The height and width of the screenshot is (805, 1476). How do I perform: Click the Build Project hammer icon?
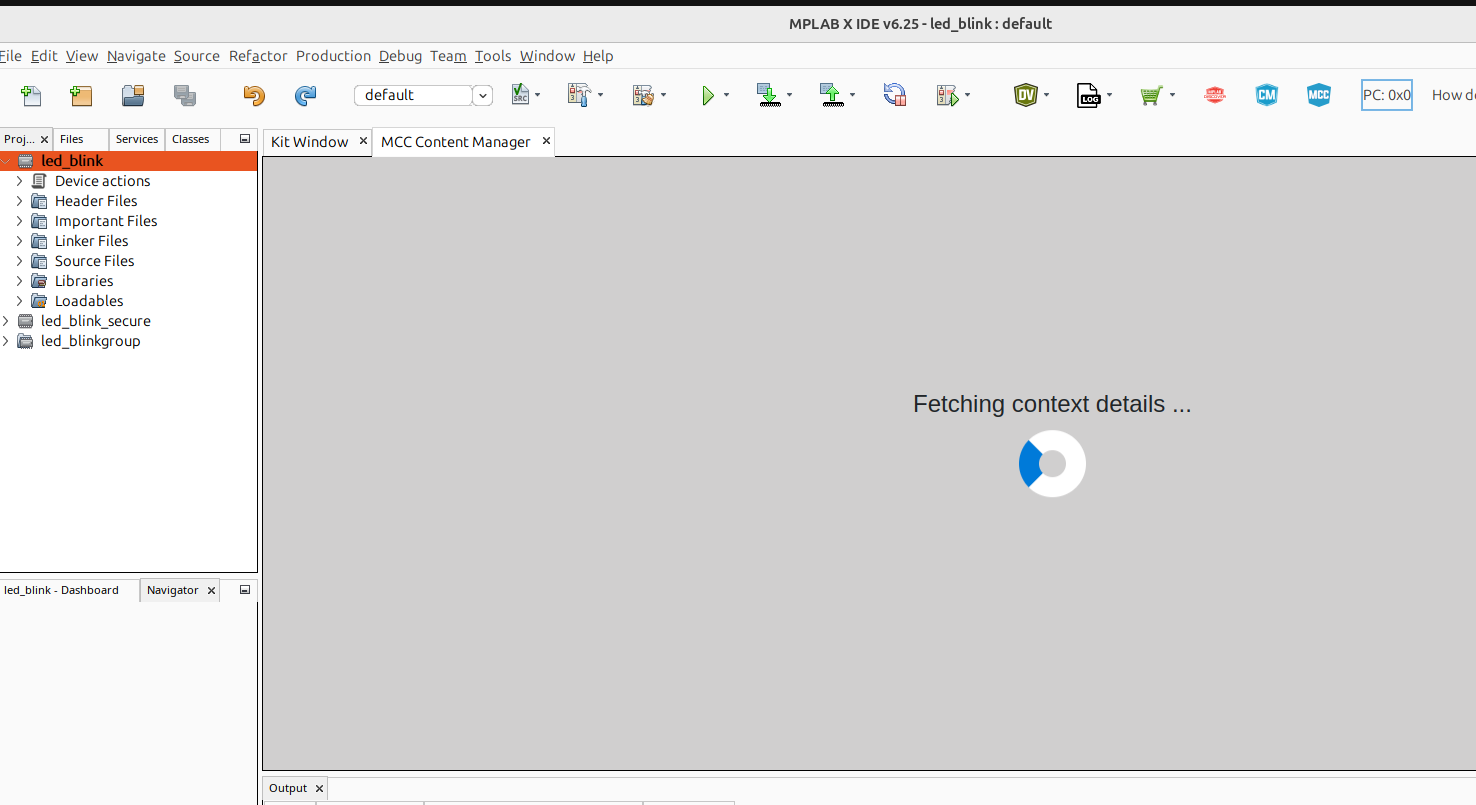579,95
